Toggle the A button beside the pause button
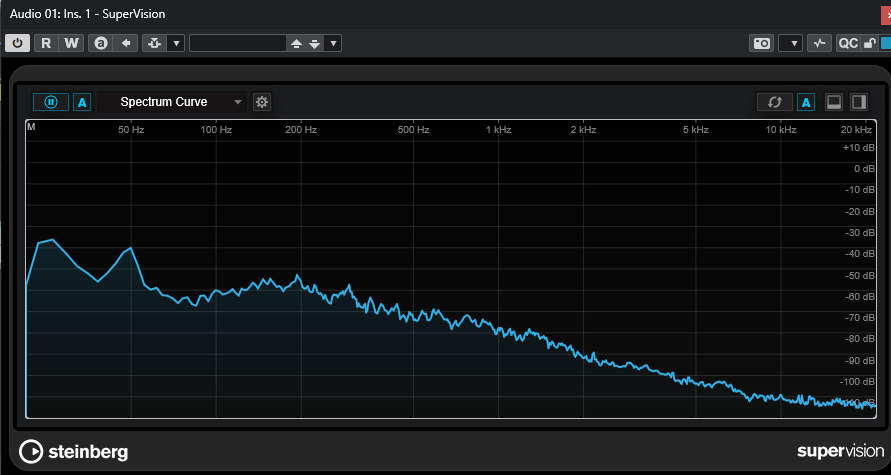 point(82,102)
